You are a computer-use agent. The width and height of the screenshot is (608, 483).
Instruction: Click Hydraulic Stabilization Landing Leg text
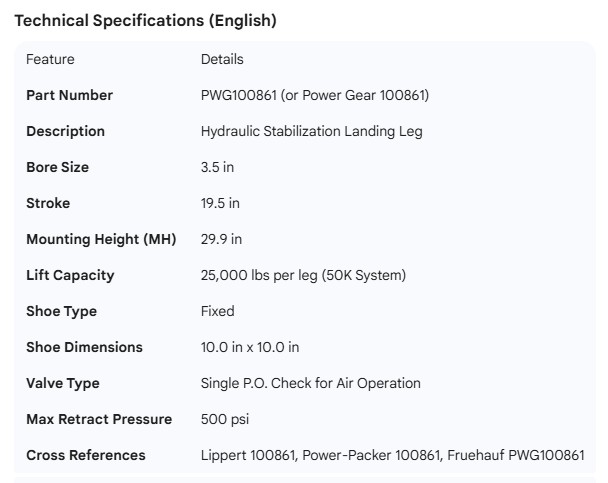coord(311,131)
